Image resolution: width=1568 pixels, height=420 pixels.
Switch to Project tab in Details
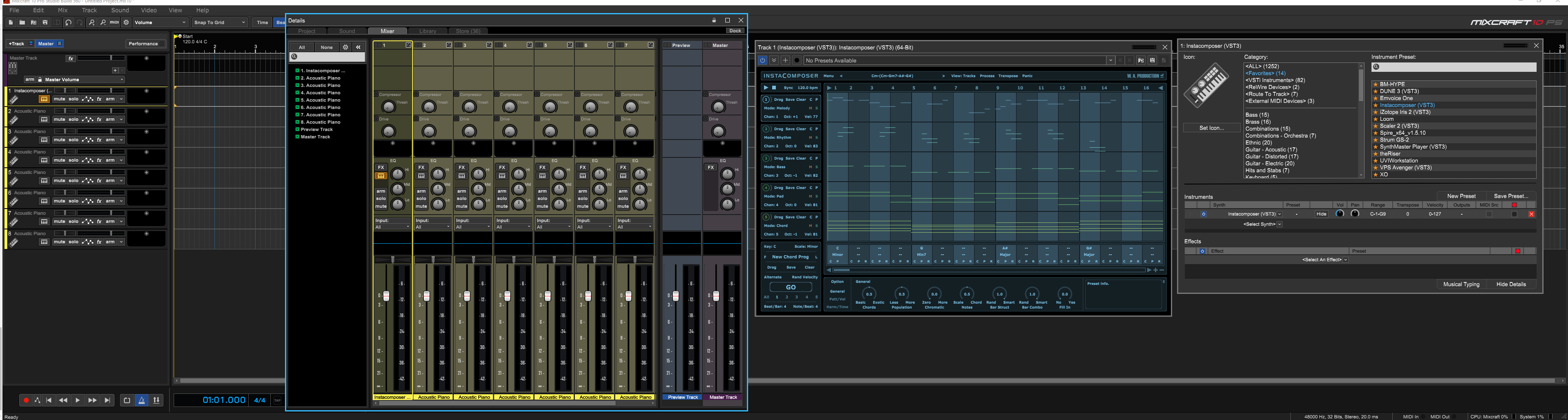point(307,31)
